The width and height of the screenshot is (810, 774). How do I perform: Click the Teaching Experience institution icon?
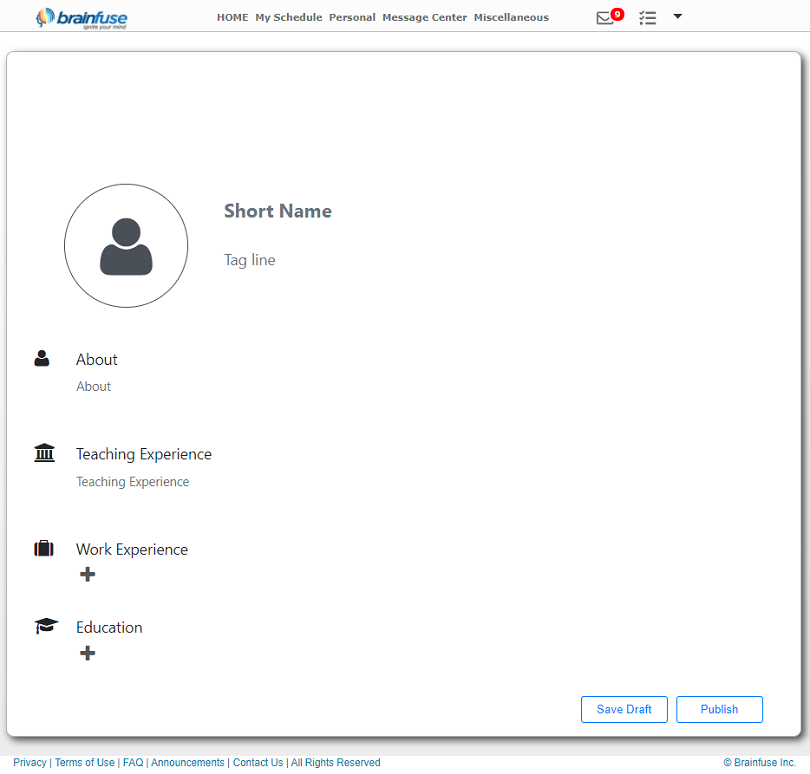click(44, 453)
